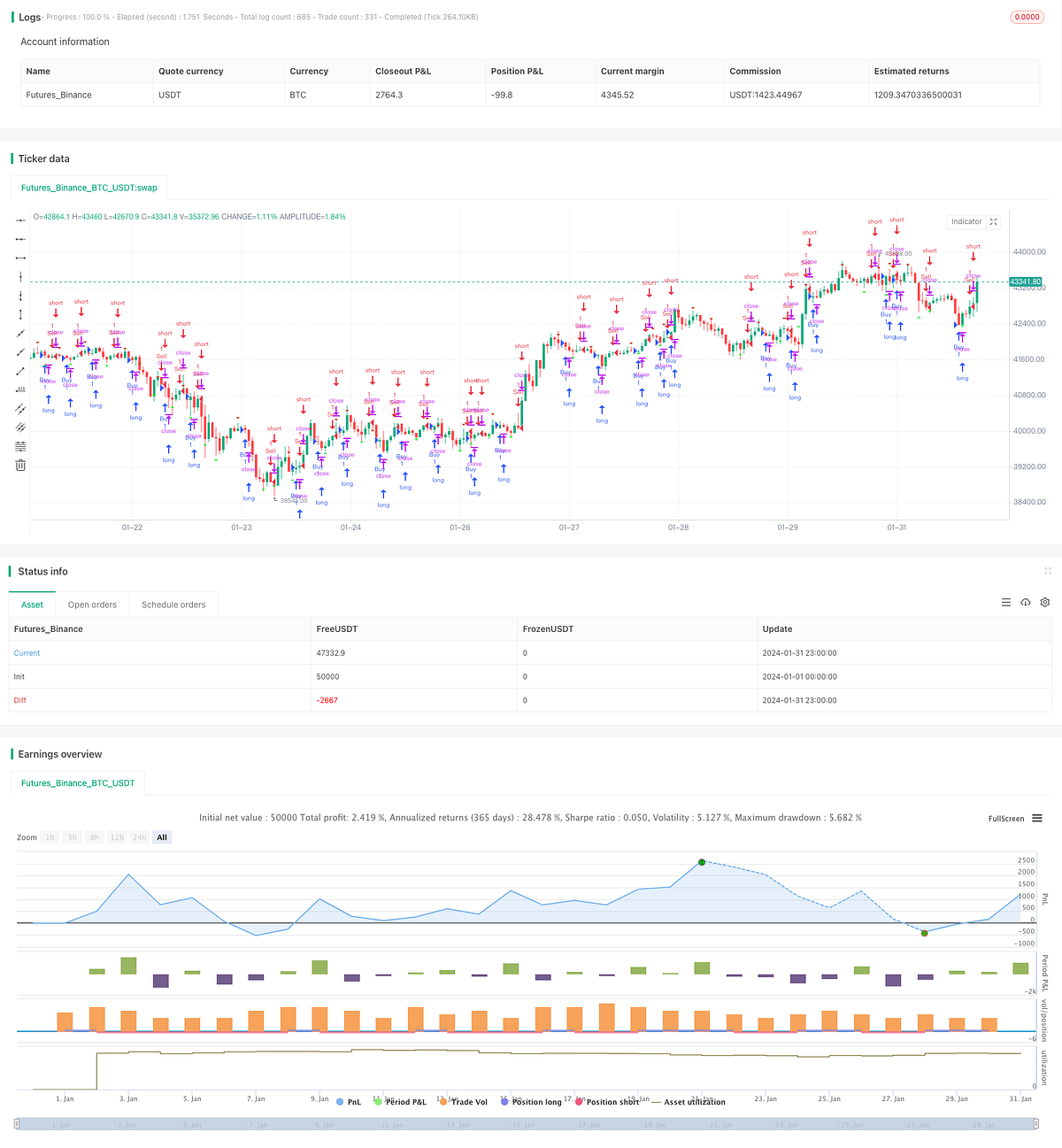Select the vertical straight line tool

point(20,277)
